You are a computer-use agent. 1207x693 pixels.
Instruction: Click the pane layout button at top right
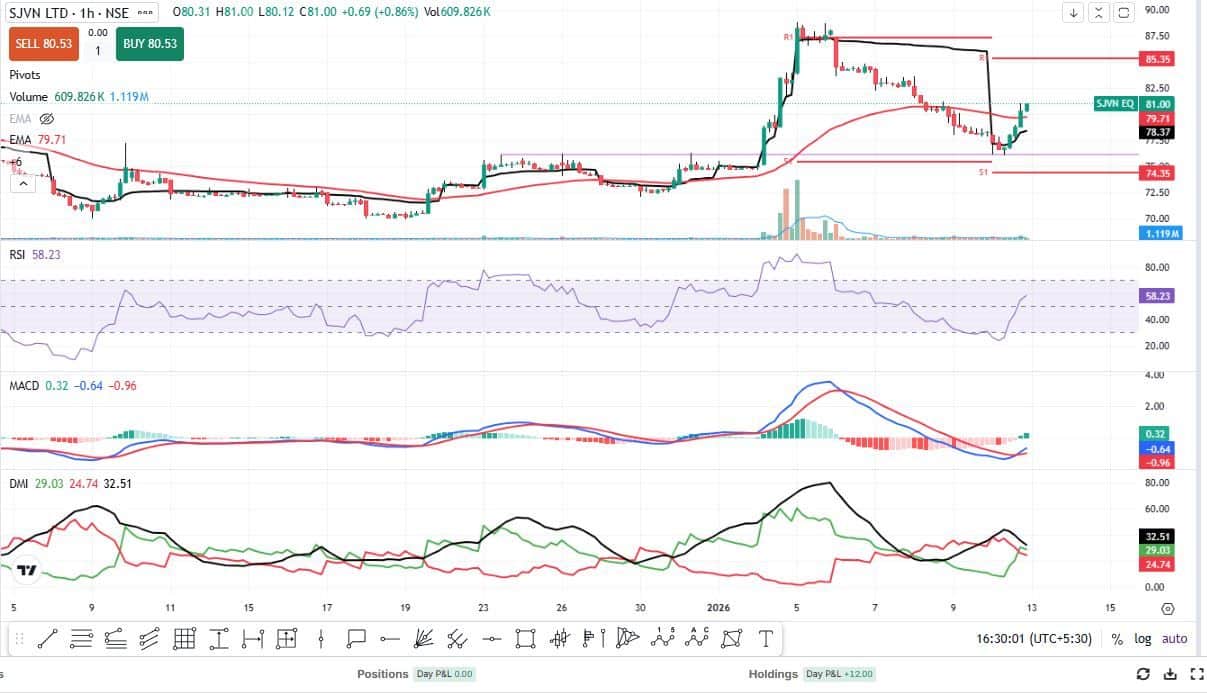click(1123, 13)
